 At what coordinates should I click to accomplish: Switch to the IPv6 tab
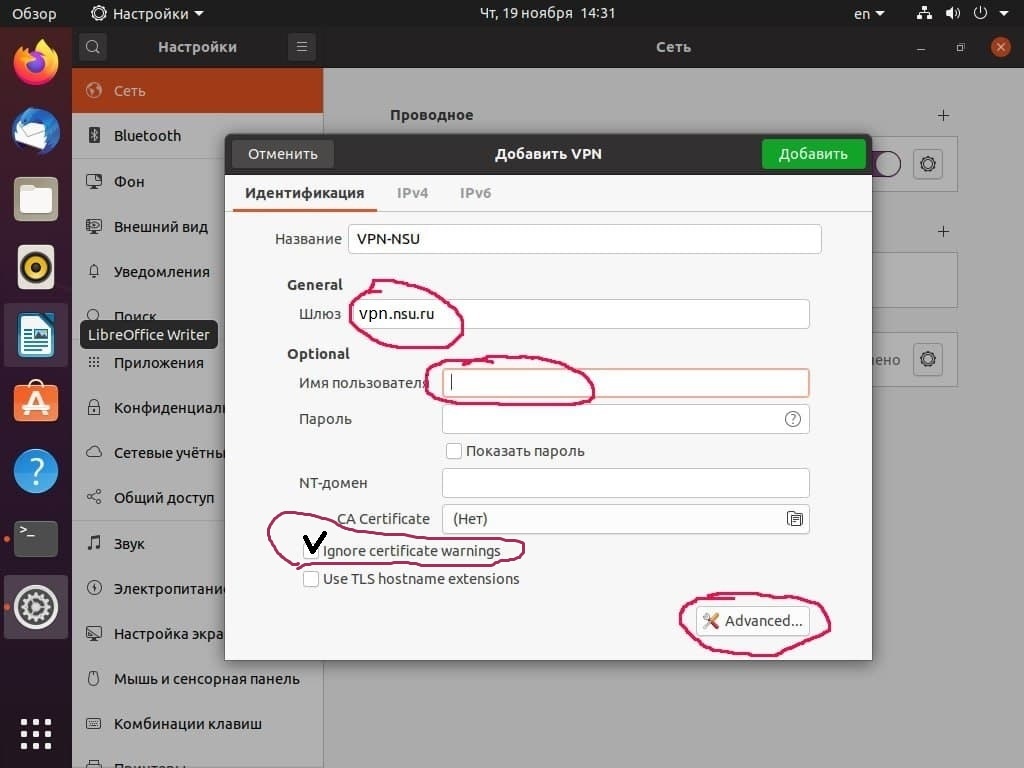click(x=475, y=193)
